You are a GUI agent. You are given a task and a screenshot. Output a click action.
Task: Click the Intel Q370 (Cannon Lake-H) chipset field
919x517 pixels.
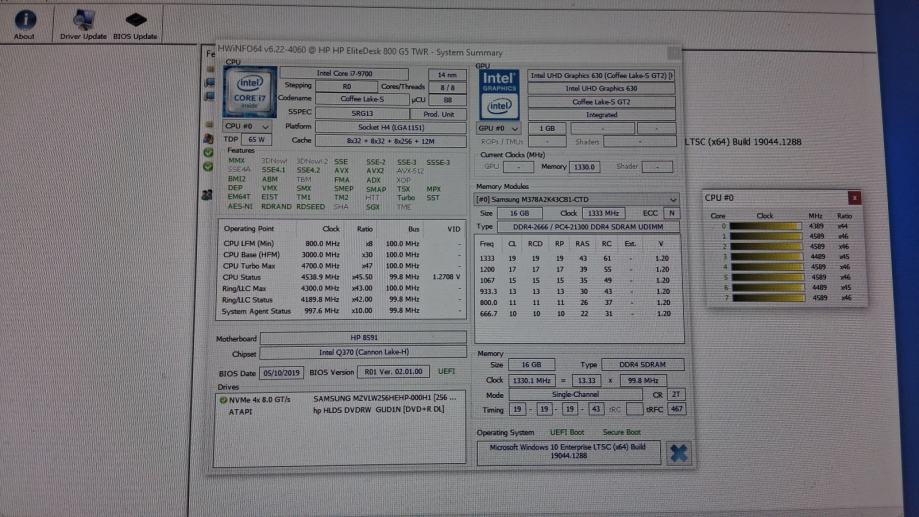pos(363,352)
